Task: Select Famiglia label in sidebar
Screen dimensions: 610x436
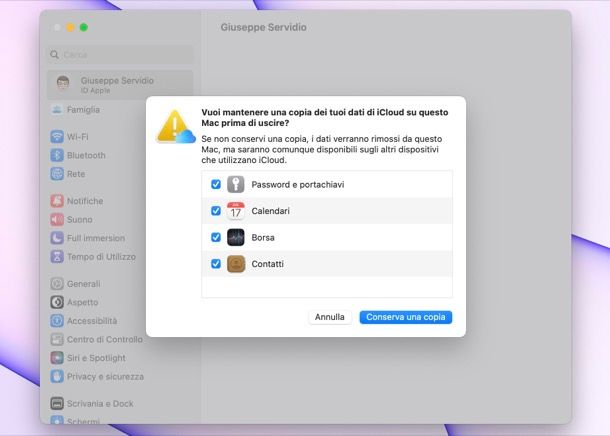Action: click(83, 110)
